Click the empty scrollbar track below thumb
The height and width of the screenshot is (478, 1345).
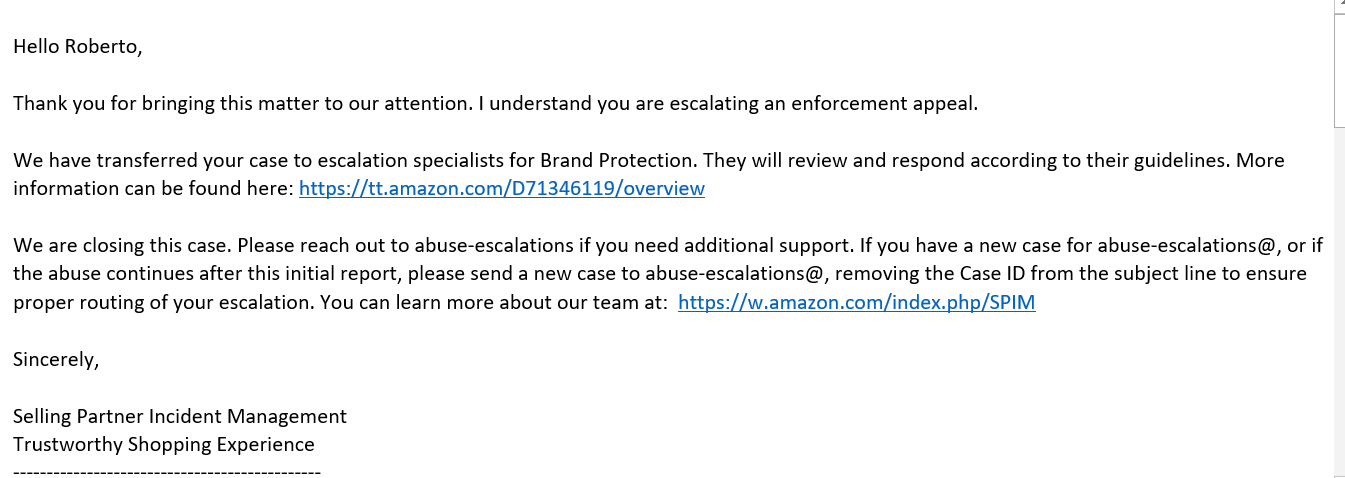tap(1339, 300)
